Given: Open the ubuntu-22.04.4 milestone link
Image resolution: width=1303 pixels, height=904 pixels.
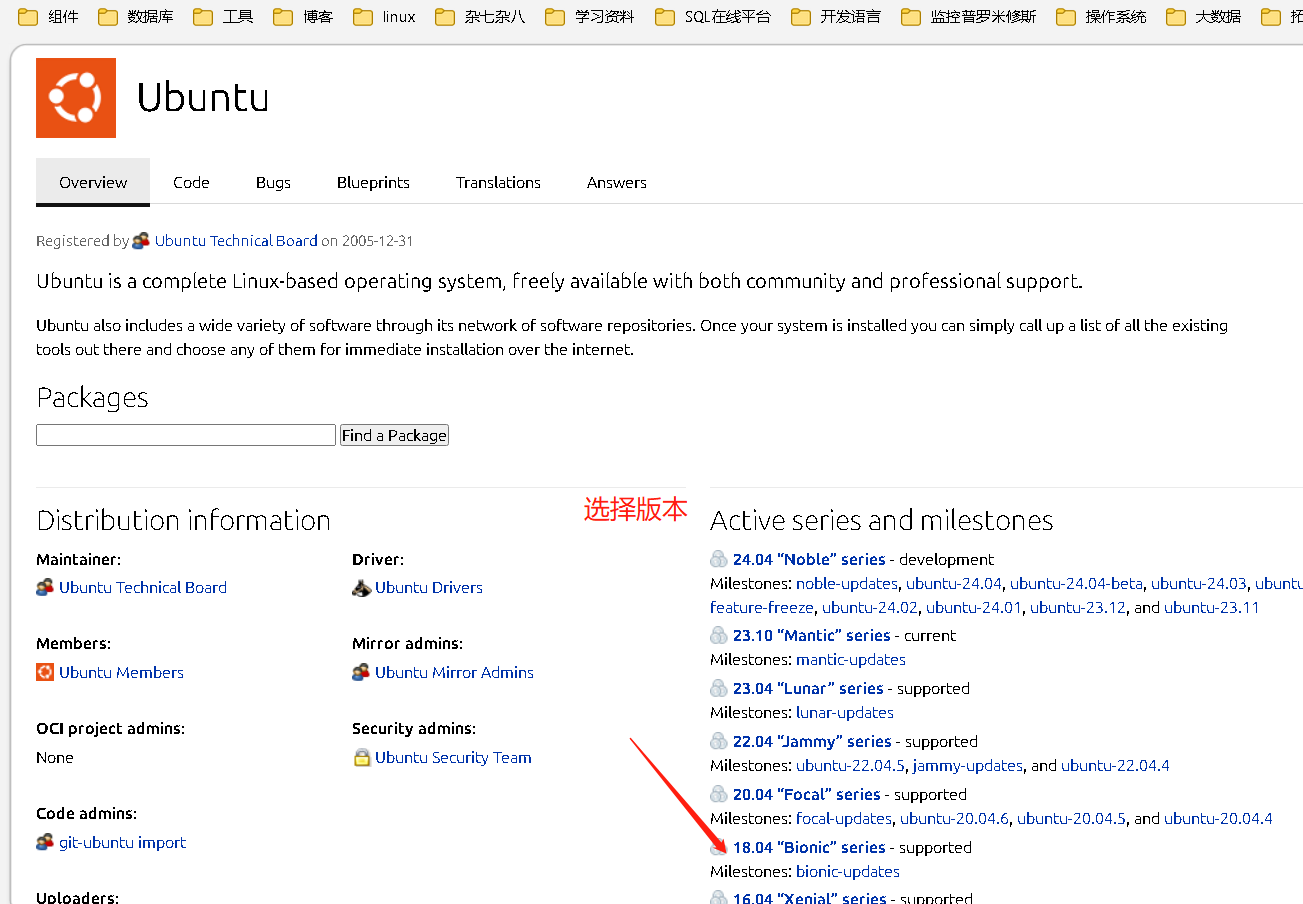Looking at the screenshot, I should (1115, 765).
